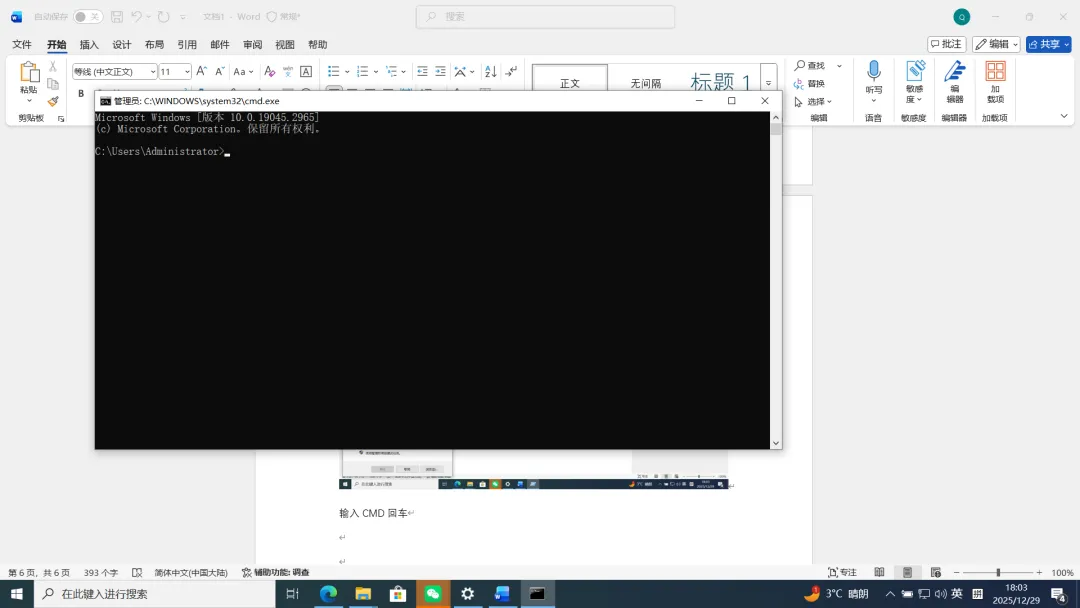Show or hide paragraph marks
Image resolution: width=1080 pixels, height=608 pixels.
coord(511,71)
